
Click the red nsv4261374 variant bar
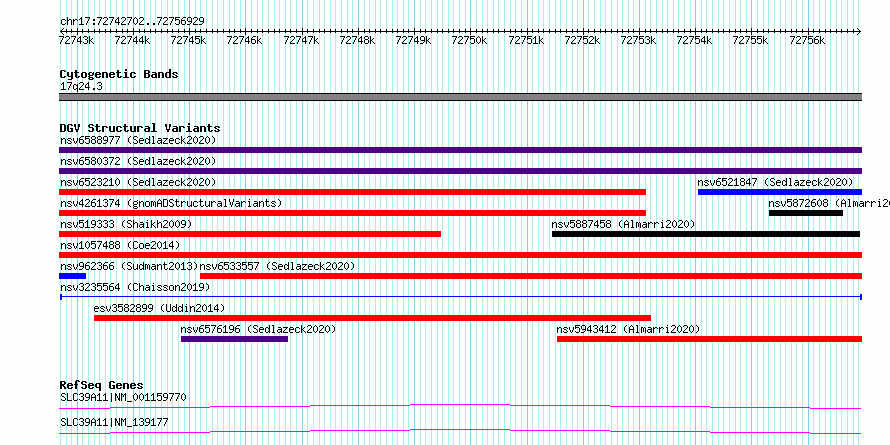coord(352,213)
